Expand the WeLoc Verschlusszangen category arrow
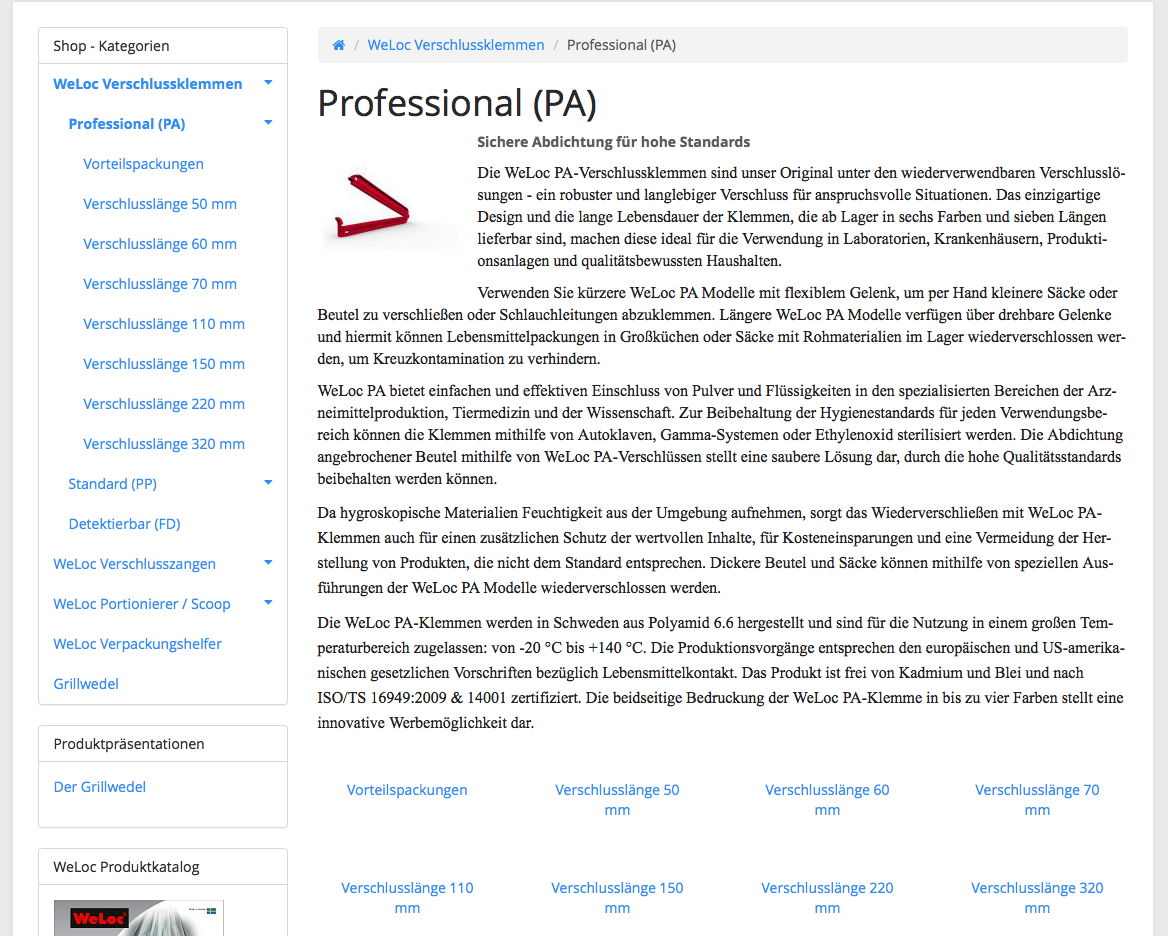The height and width of the screenshot is (936, 1168). pos(268,563)
